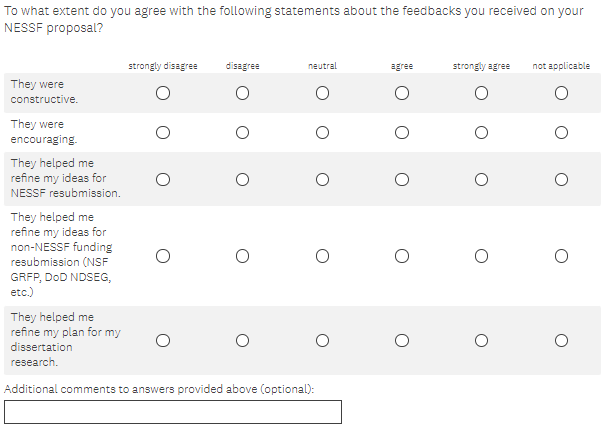Click the additional comments text field
This screenshot has height=431, width=605.
(x=173, y=412)
